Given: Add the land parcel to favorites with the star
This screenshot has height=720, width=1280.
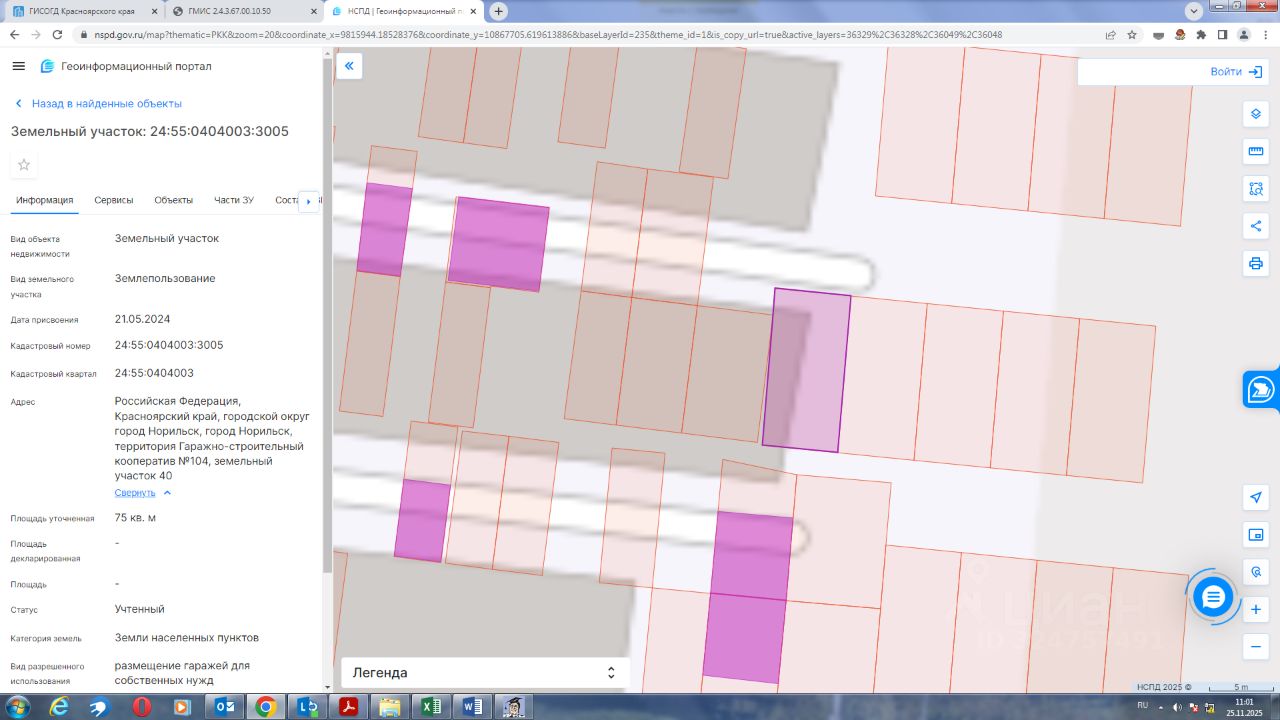Looking at the screenshot, I should 24,165.
